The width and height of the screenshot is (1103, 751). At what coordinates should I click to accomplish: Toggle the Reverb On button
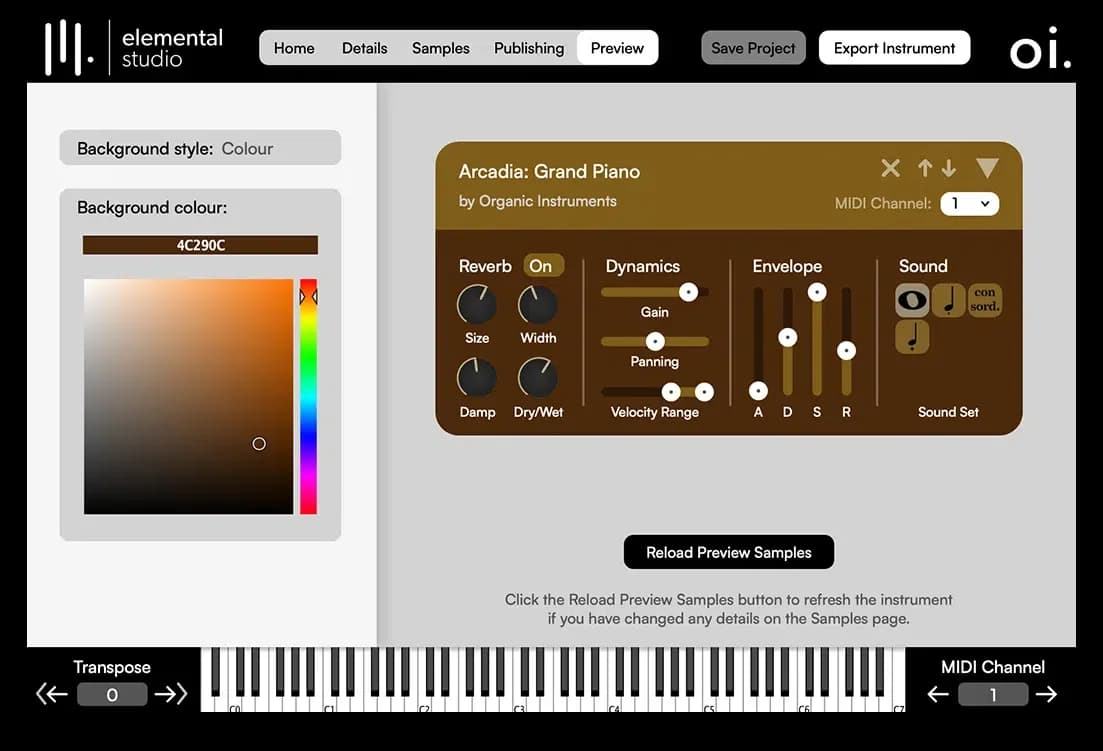click(x=541, y=266)
